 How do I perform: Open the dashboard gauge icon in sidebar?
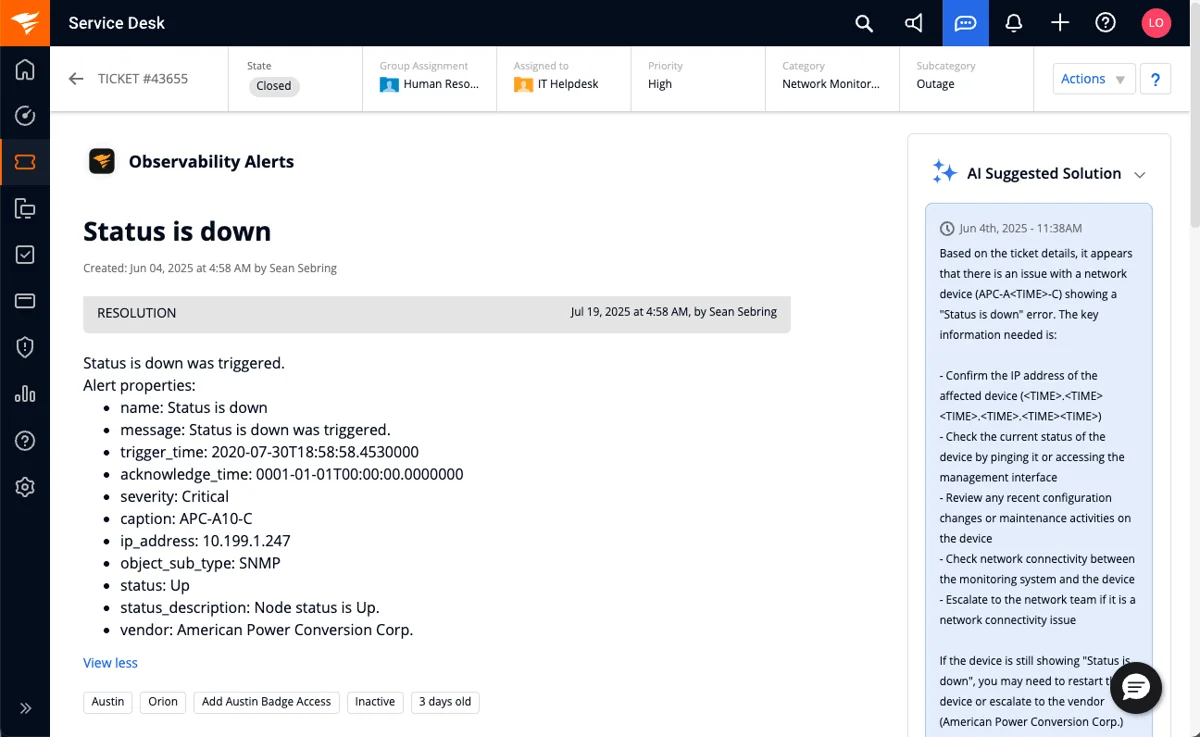tap(25, 116)
